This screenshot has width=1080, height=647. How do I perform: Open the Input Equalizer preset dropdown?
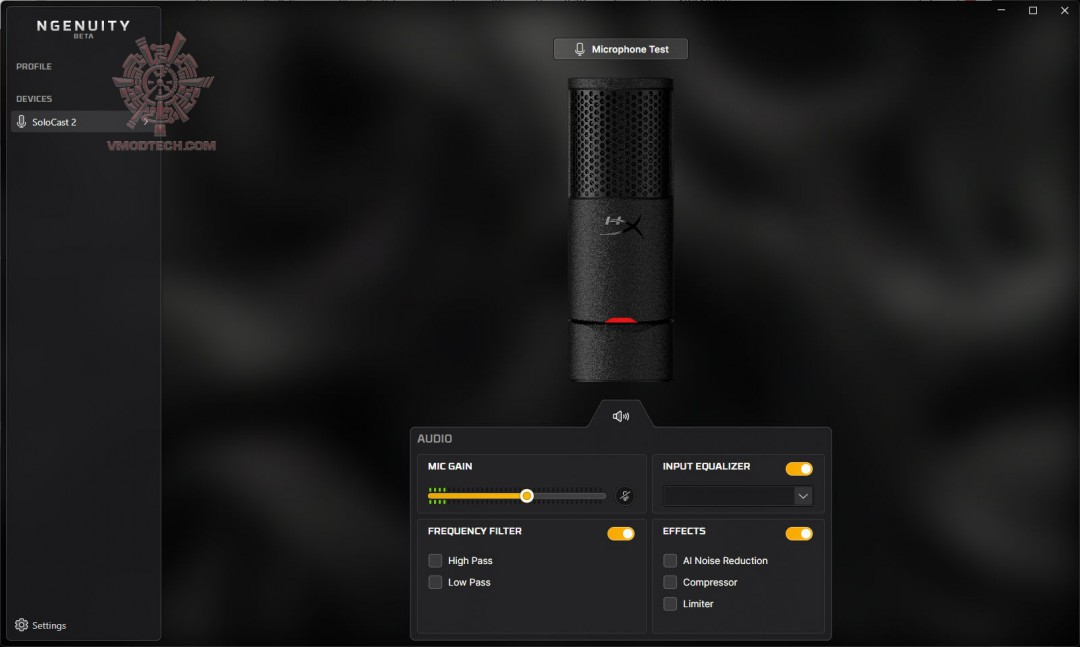[x=801, y=495]
